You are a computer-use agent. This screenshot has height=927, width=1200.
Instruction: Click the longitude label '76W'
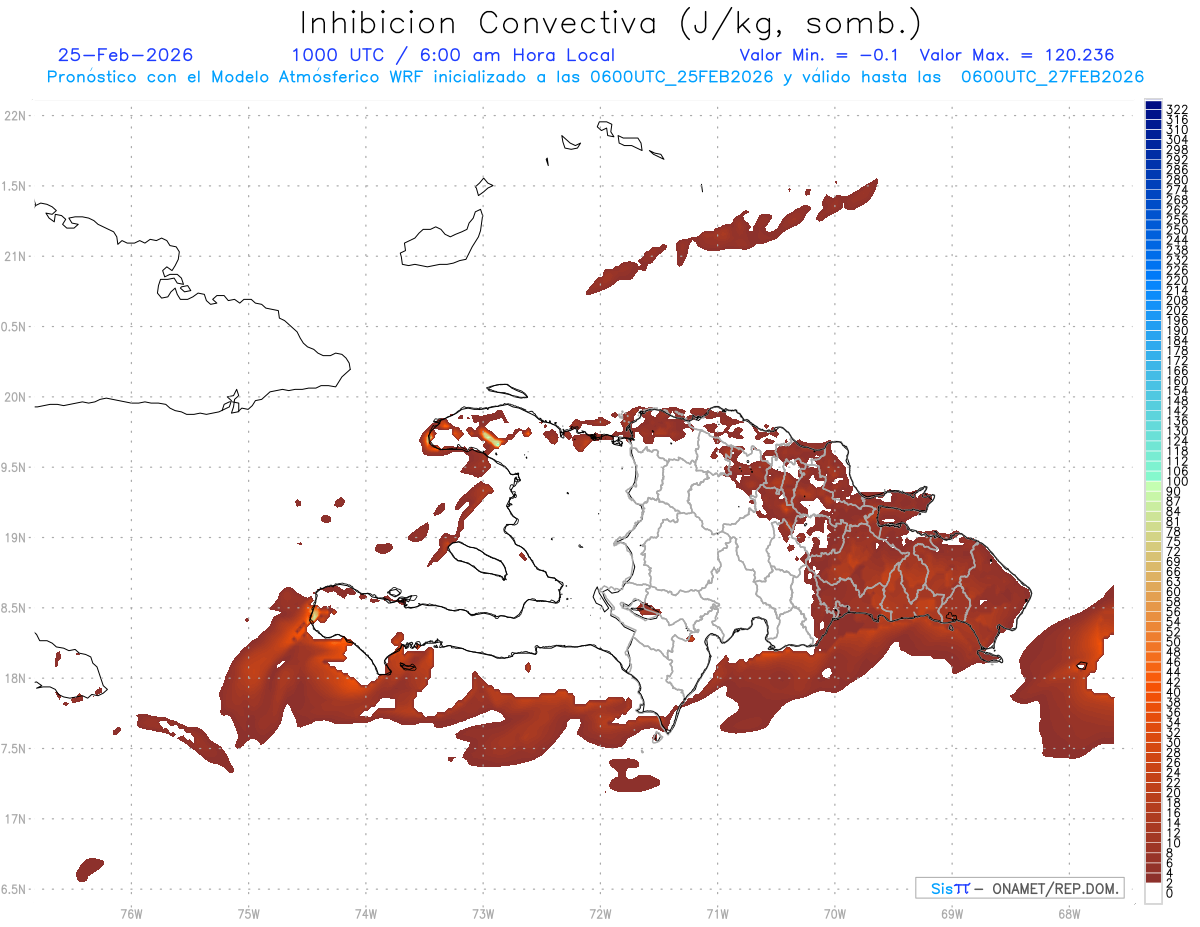click(131, 912)
